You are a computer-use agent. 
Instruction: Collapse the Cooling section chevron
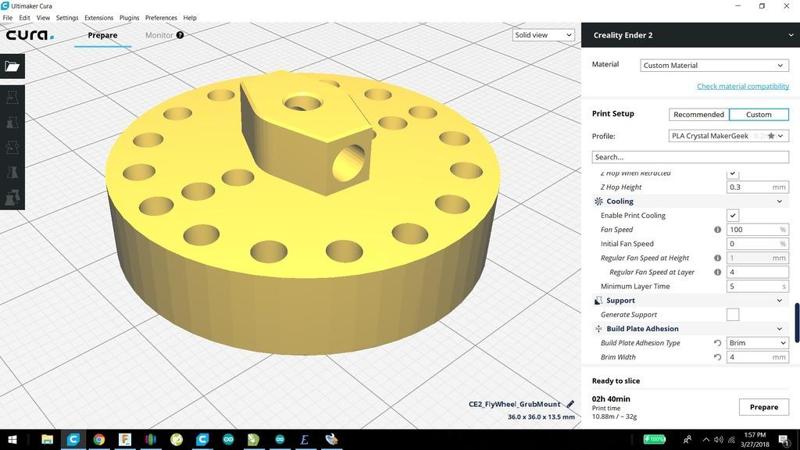pos(780,202)
